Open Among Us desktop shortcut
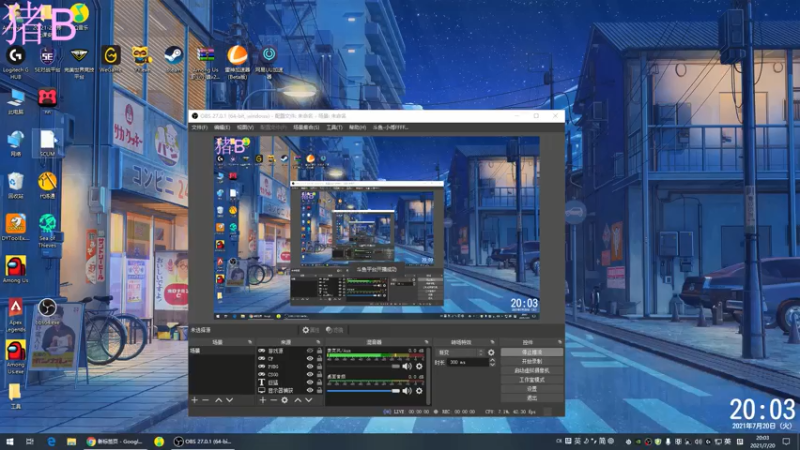 coord(15,270)
